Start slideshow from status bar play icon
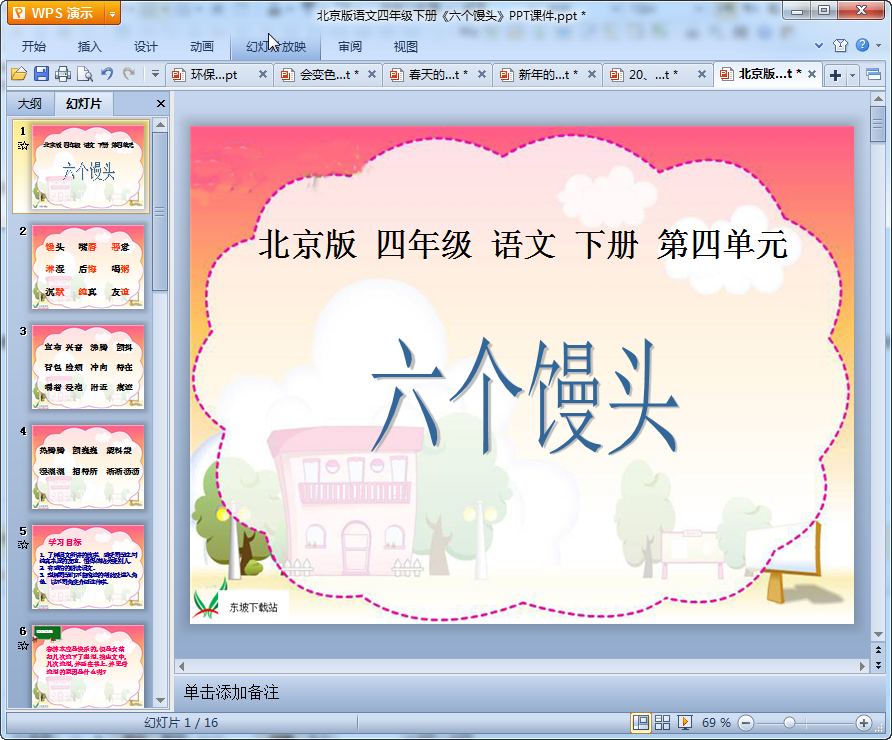 coord(685,723)
